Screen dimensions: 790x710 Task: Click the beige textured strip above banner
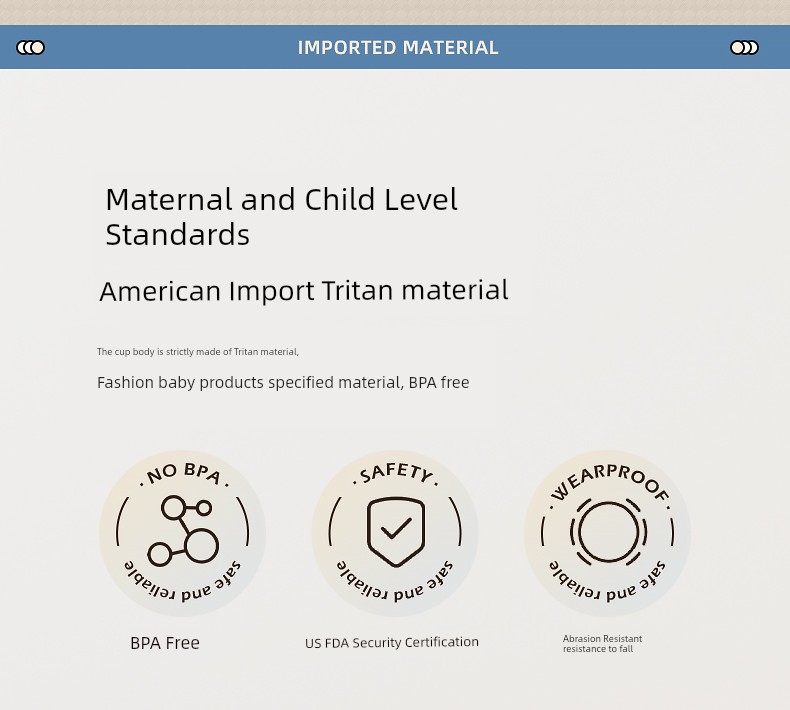pyautogui.click(x=395, y=12)
